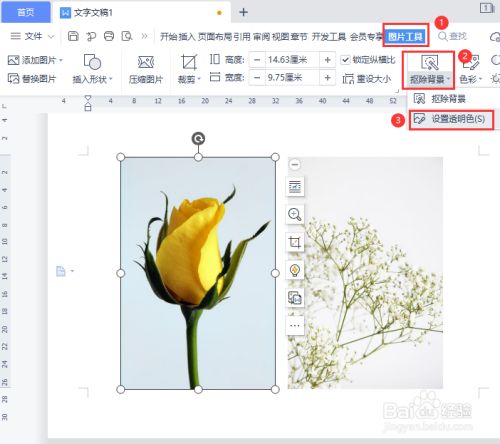Click the zoom magnifier icon beside image

pyautogui.click(x=295, y=214)
